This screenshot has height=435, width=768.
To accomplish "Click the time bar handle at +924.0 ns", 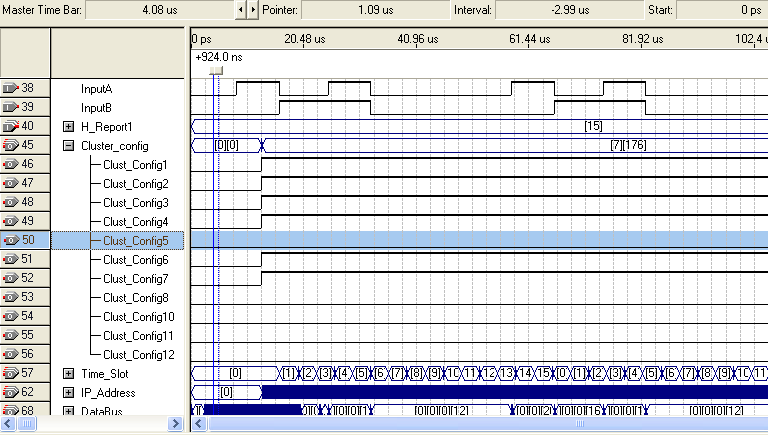I will point(217,70).
